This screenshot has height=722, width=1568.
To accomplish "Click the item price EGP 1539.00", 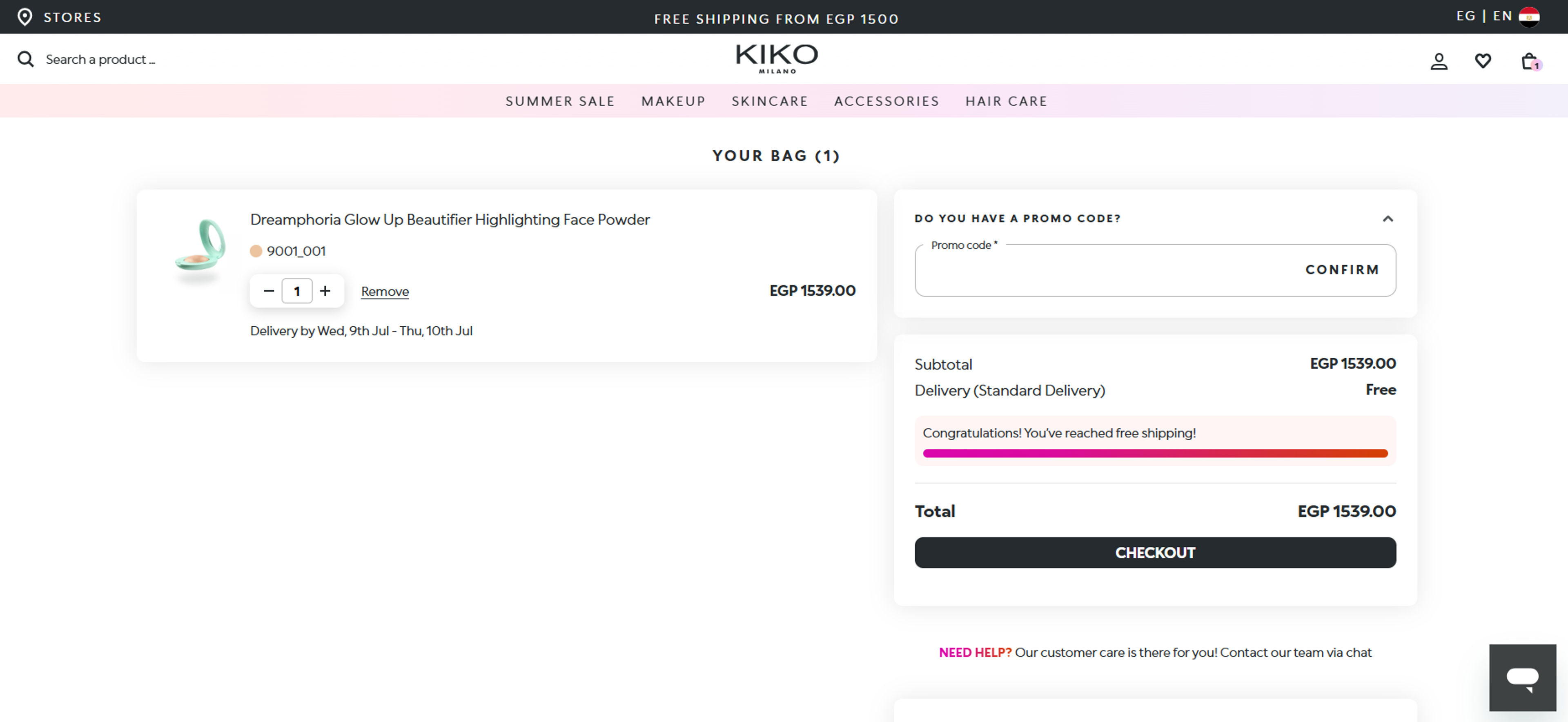I will (812, 290).
